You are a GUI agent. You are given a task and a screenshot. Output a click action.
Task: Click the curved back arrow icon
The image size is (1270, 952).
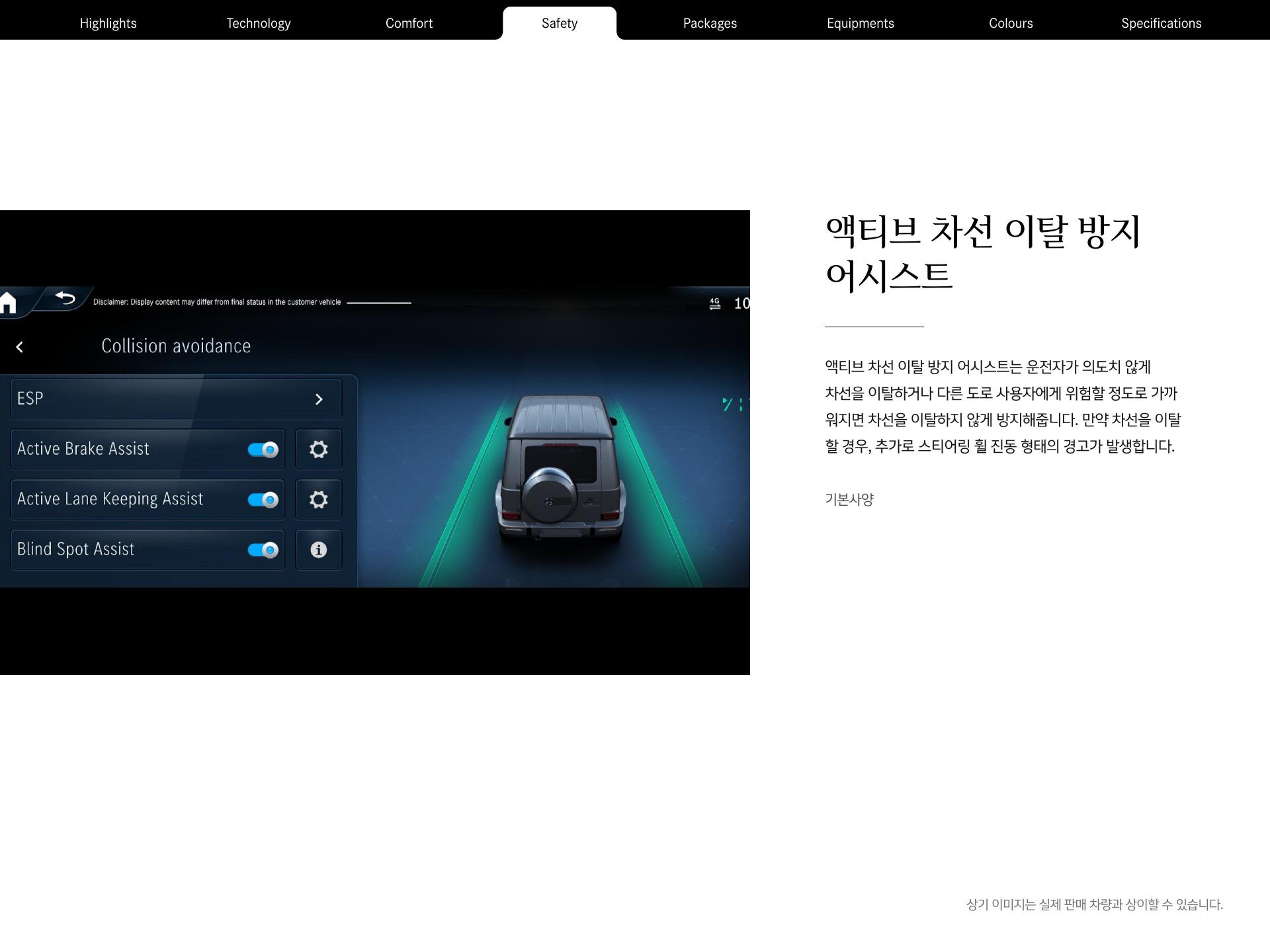(65, 299)
